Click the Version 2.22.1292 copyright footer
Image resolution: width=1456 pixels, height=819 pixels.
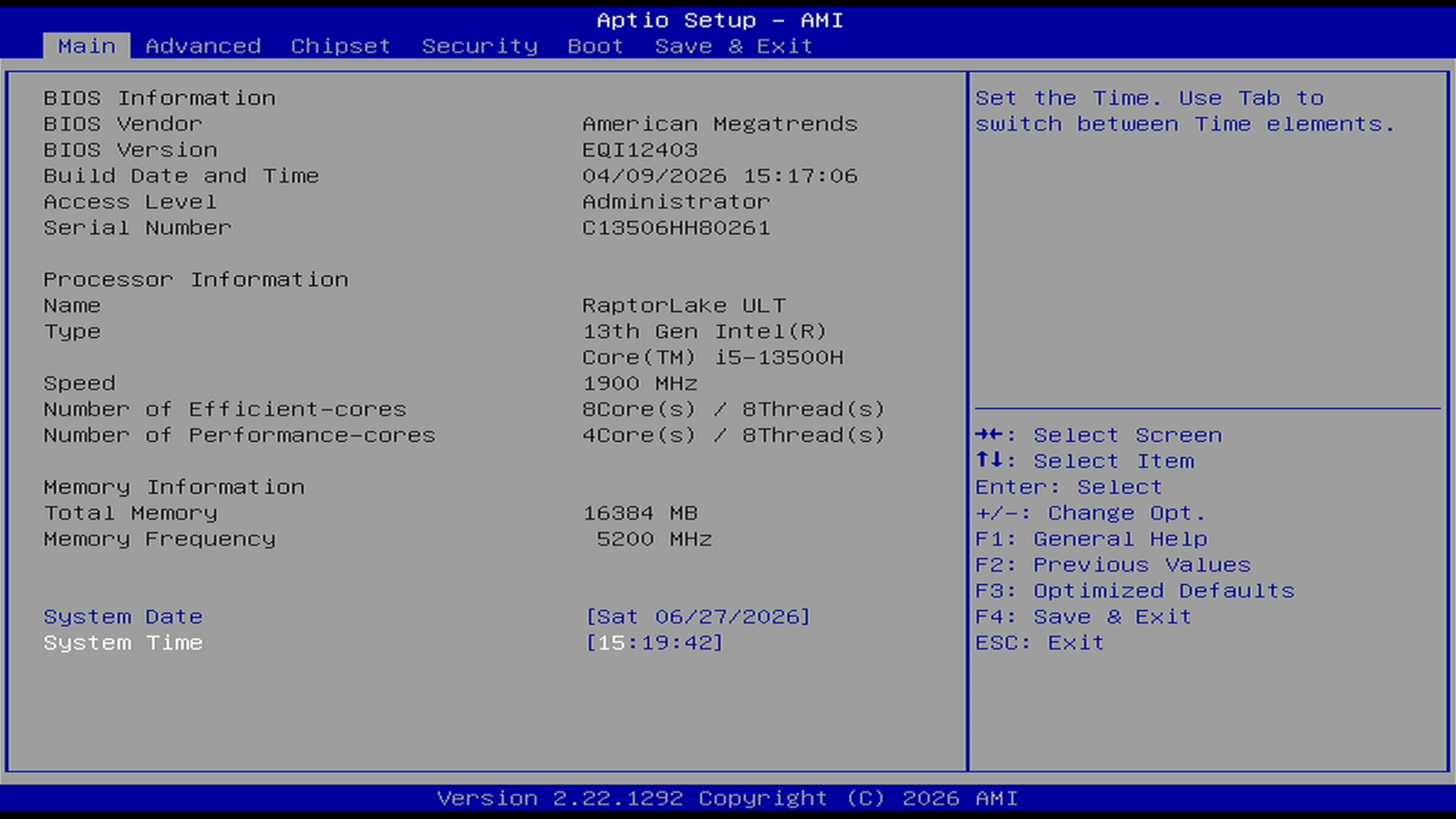(x=727, y=798)
